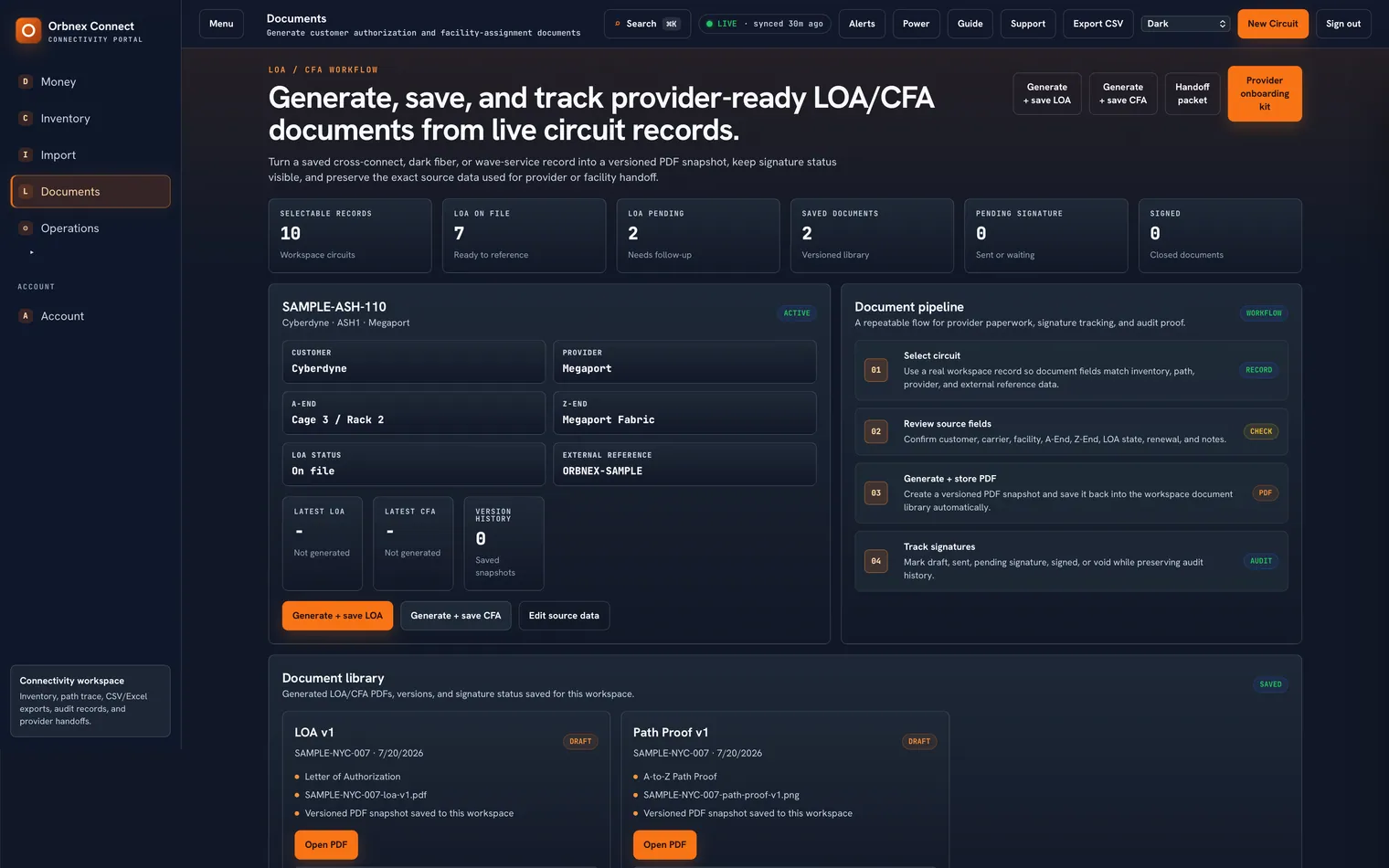The height and width of the screenshot is (868, 1389).
Task: Click the LOA Status field On file
Action: pos(414,464)
